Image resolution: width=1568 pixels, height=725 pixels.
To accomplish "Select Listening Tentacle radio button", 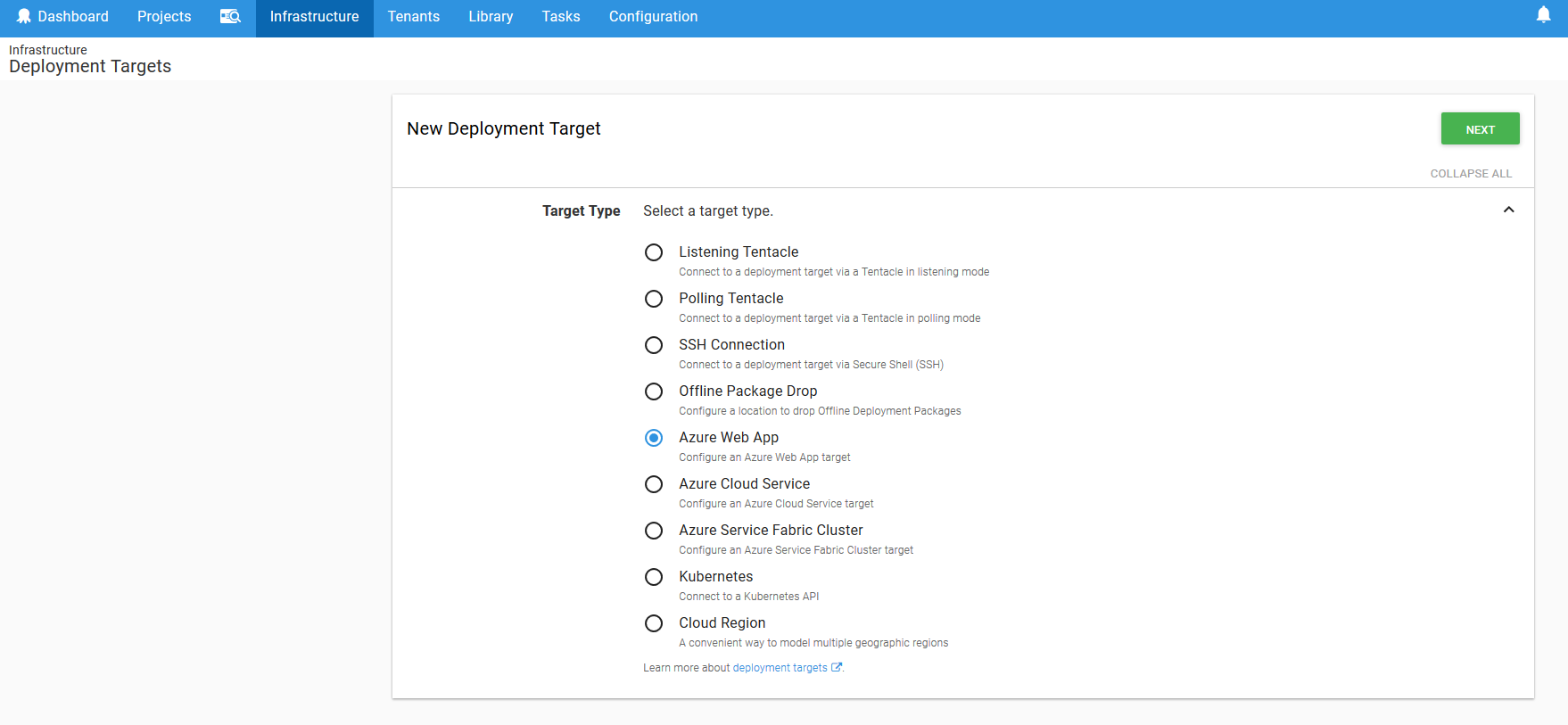I will click(x=654, y=252).
